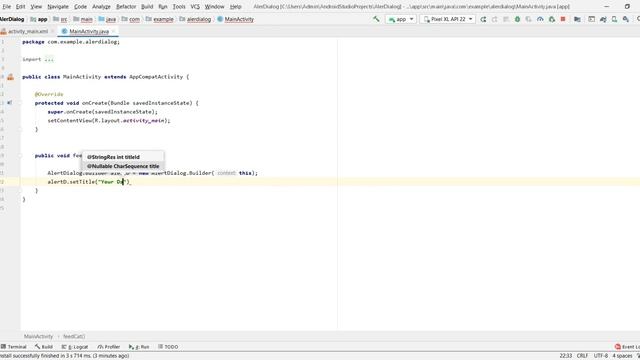Close the activity_main.xml tab
This screenshot has width=640, height=360.
coord(53,31)
